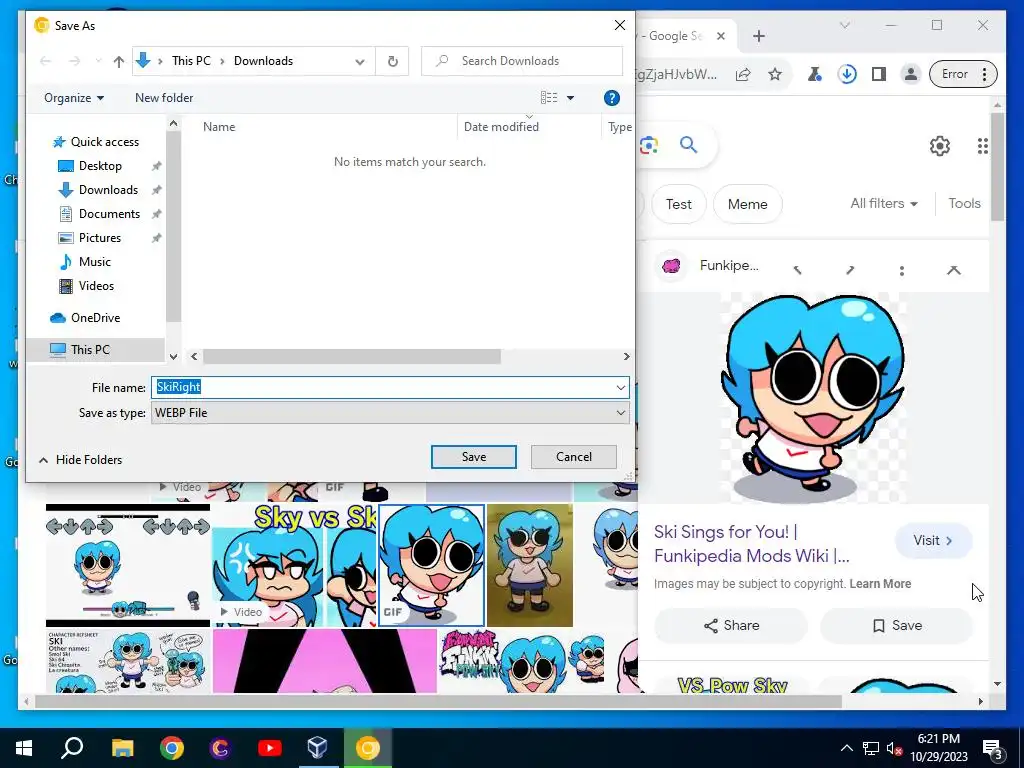Open Chrome profile avatar
The height and width of the screenshot is (768, 1024).
coord(910,74)
